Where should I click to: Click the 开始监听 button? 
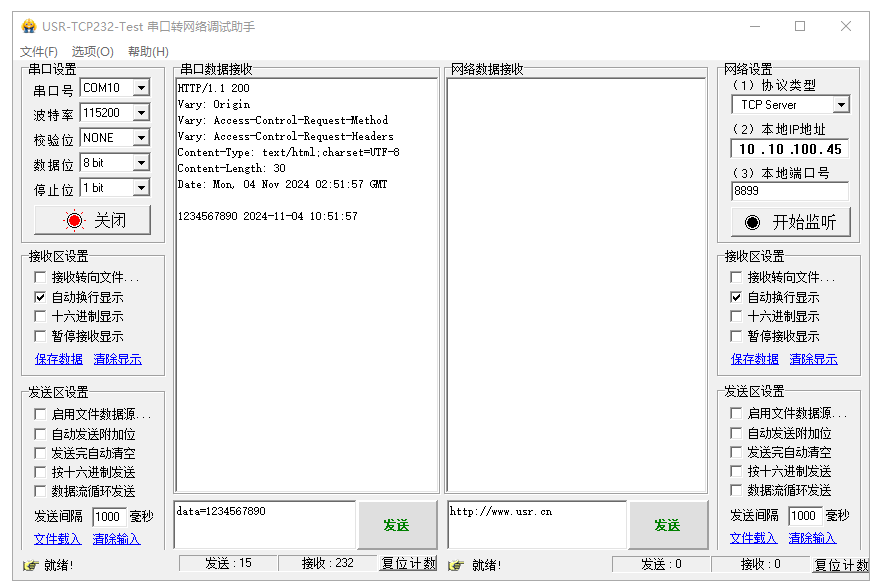[x=791, y=222]
